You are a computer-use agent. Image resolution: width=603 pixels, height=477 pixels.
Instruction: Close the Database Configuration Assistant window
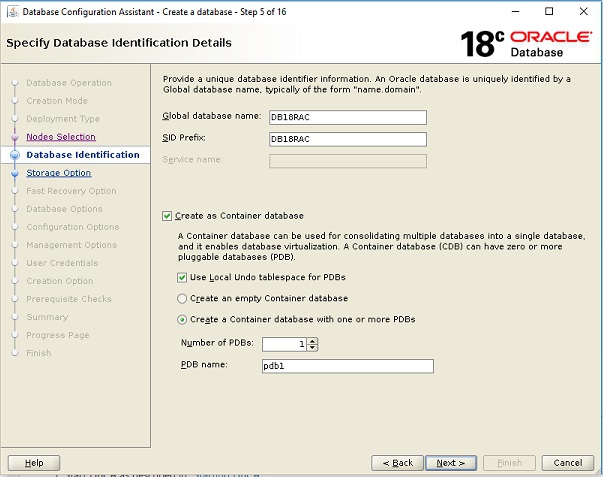[583, 12]
